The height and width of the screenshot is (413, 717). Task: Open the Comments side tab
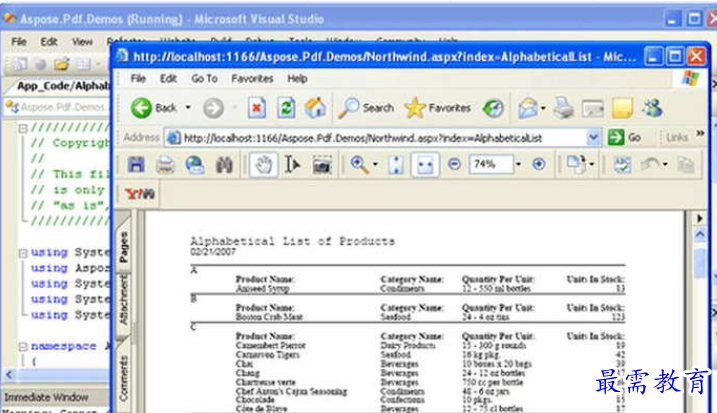tap(123, 378)
